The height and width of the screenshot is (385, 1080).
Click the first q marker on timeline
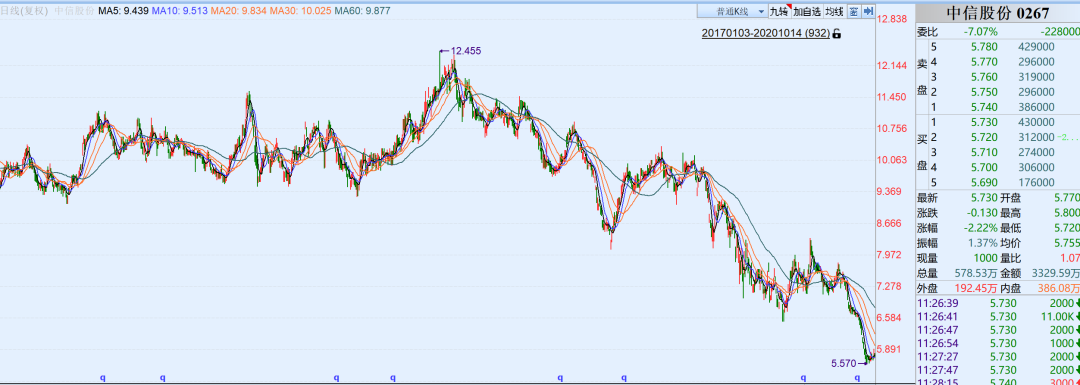pyautogui.click(x=103, y=377)
